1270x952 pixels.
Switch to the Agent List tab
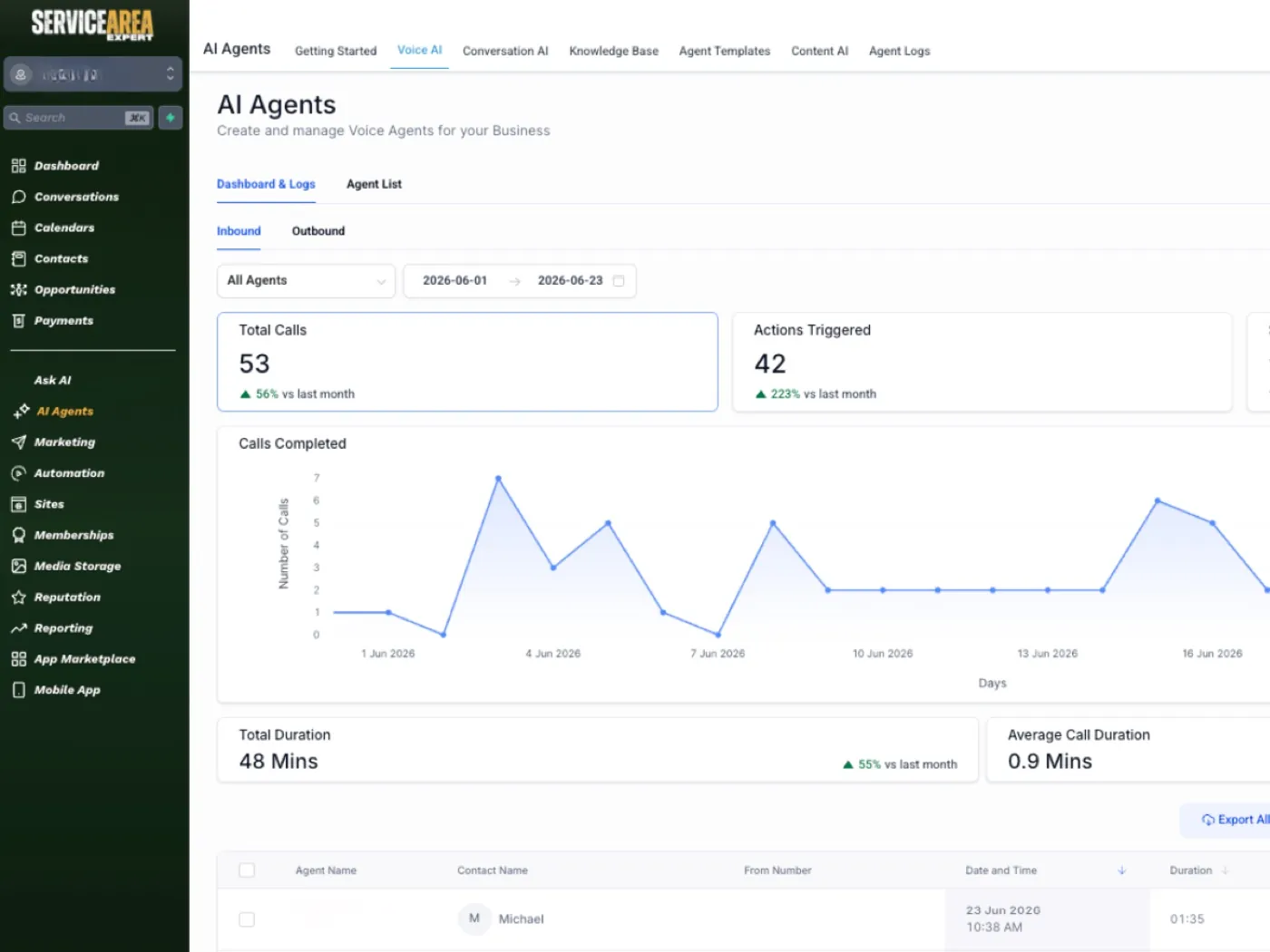(374, 184)
